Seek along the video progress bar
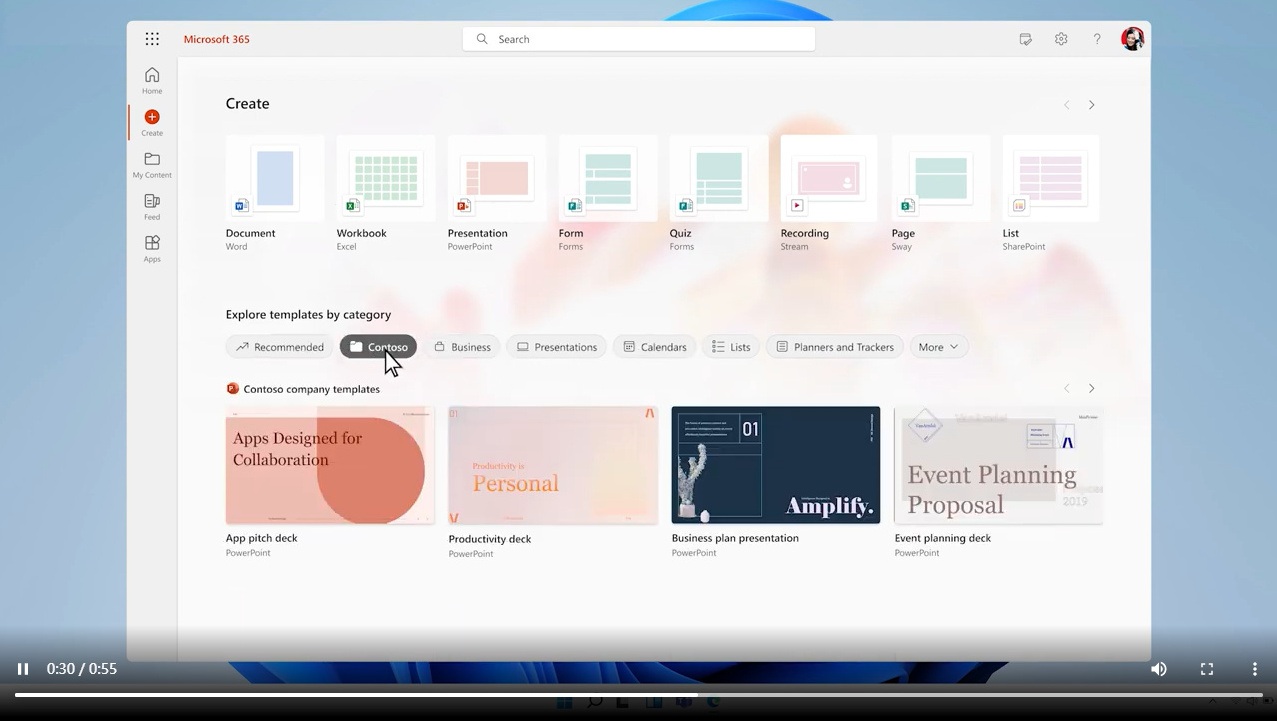This screenshot has height=721, width=1277. [x=638, y=694]
